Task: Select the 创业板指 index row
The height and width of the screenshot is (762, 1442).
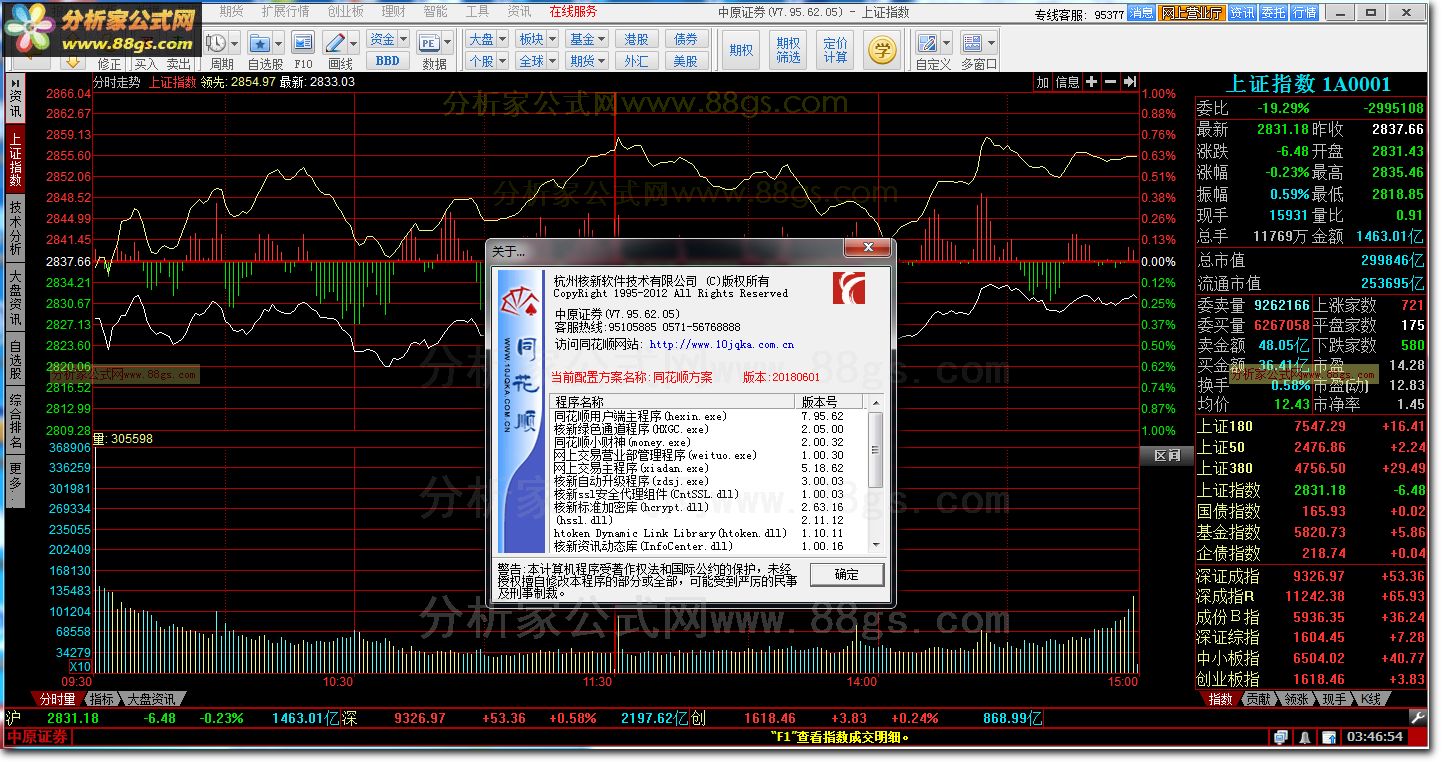Action: 1313,679
